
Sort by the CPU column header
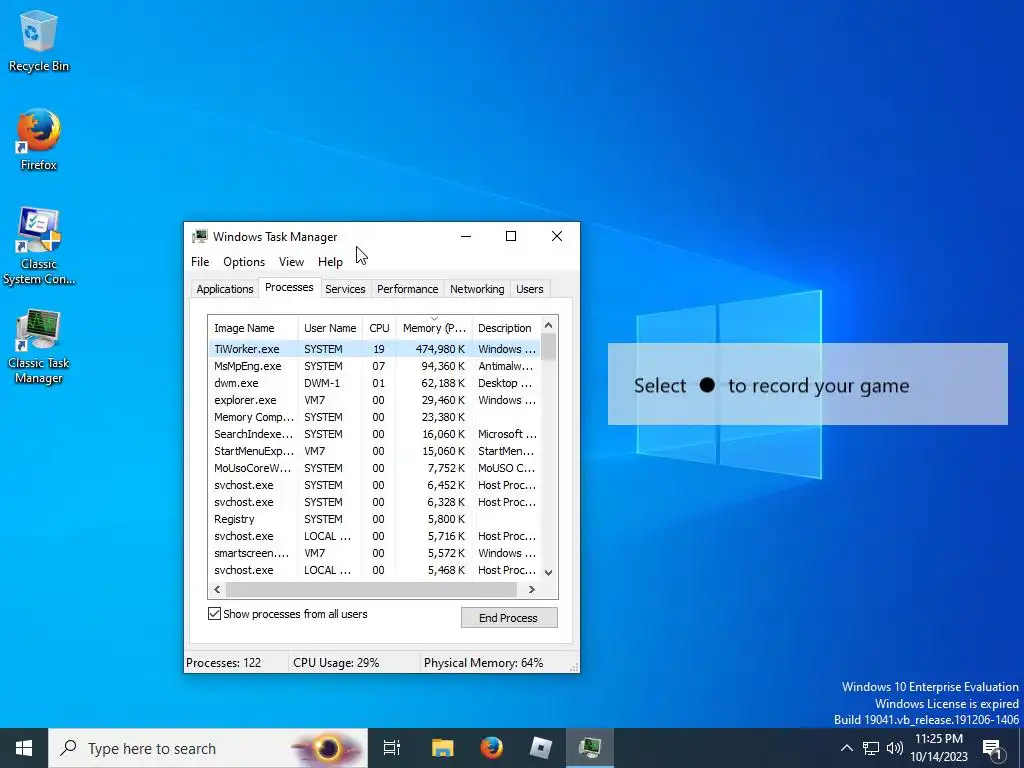click(x=379, y=328)
